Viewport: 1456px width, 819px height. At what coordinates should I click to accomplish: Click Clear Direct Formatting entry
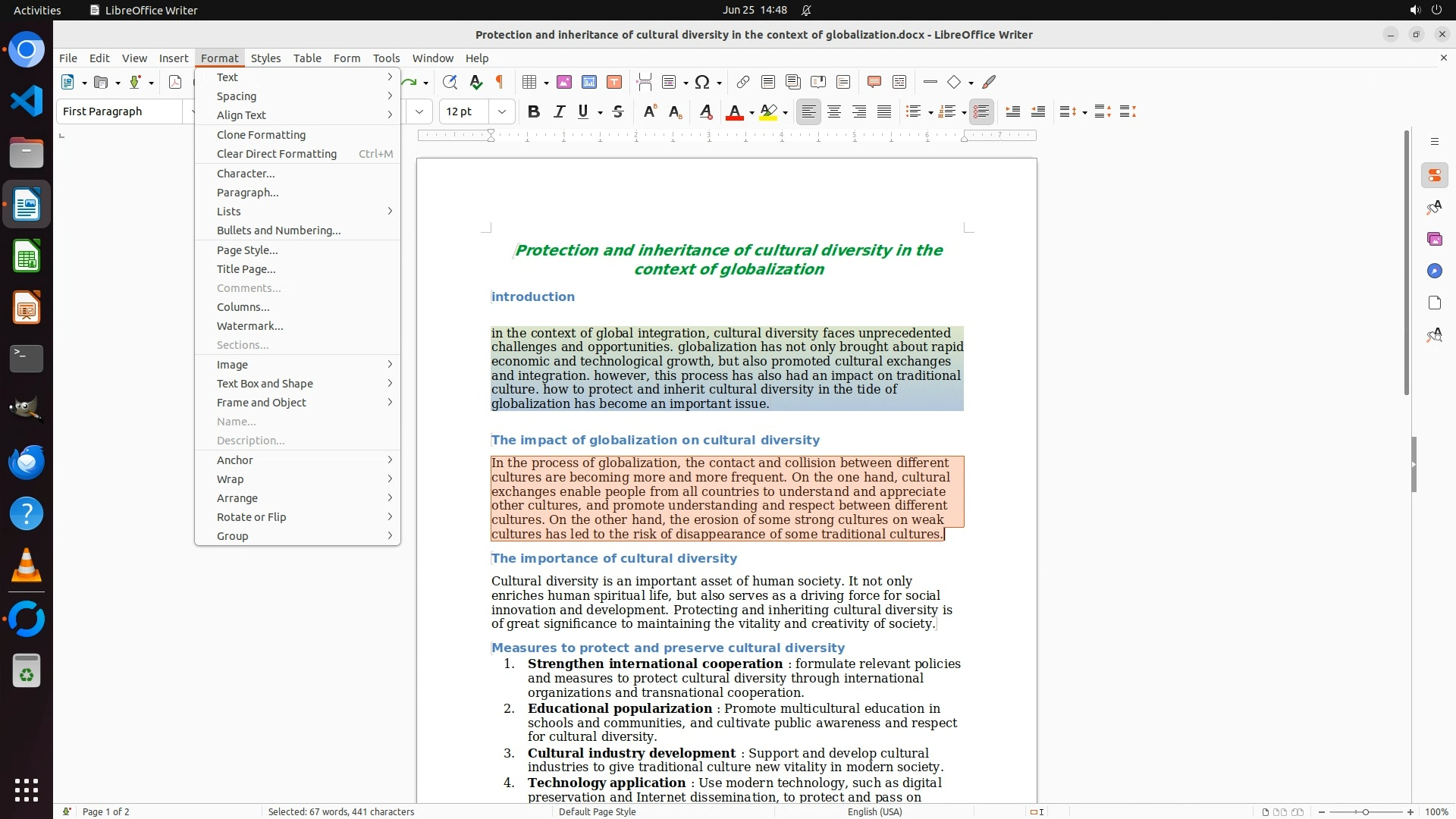tap(277, 154)
